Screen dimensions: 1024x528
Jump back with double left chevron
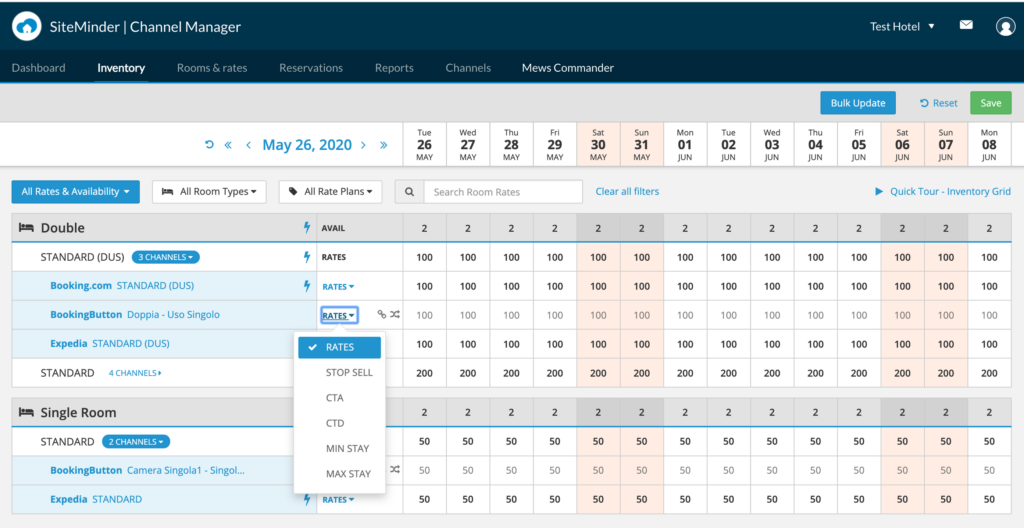(x=228, y=145)
